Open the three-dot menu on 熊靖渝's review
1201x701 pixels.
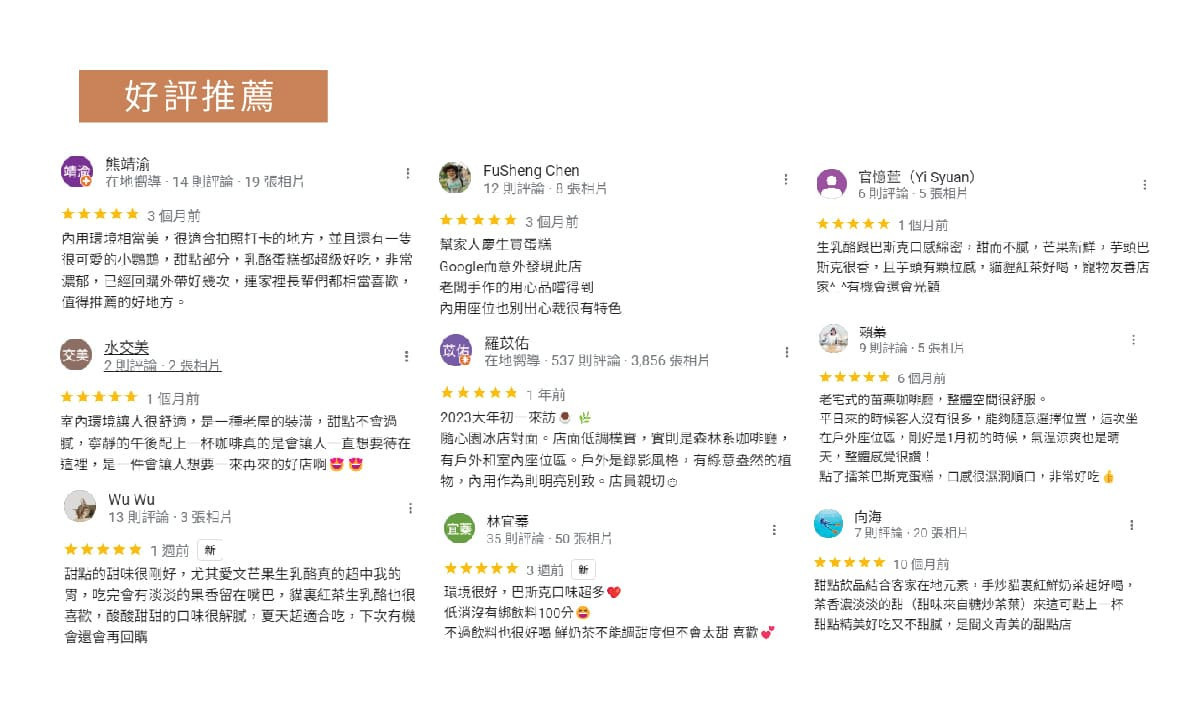coord(407,174)
